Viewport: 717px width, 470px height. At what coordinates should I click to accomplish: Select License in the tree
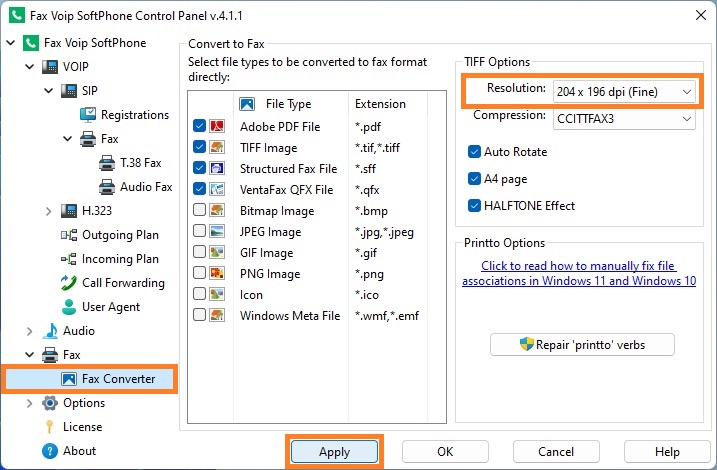82,427
